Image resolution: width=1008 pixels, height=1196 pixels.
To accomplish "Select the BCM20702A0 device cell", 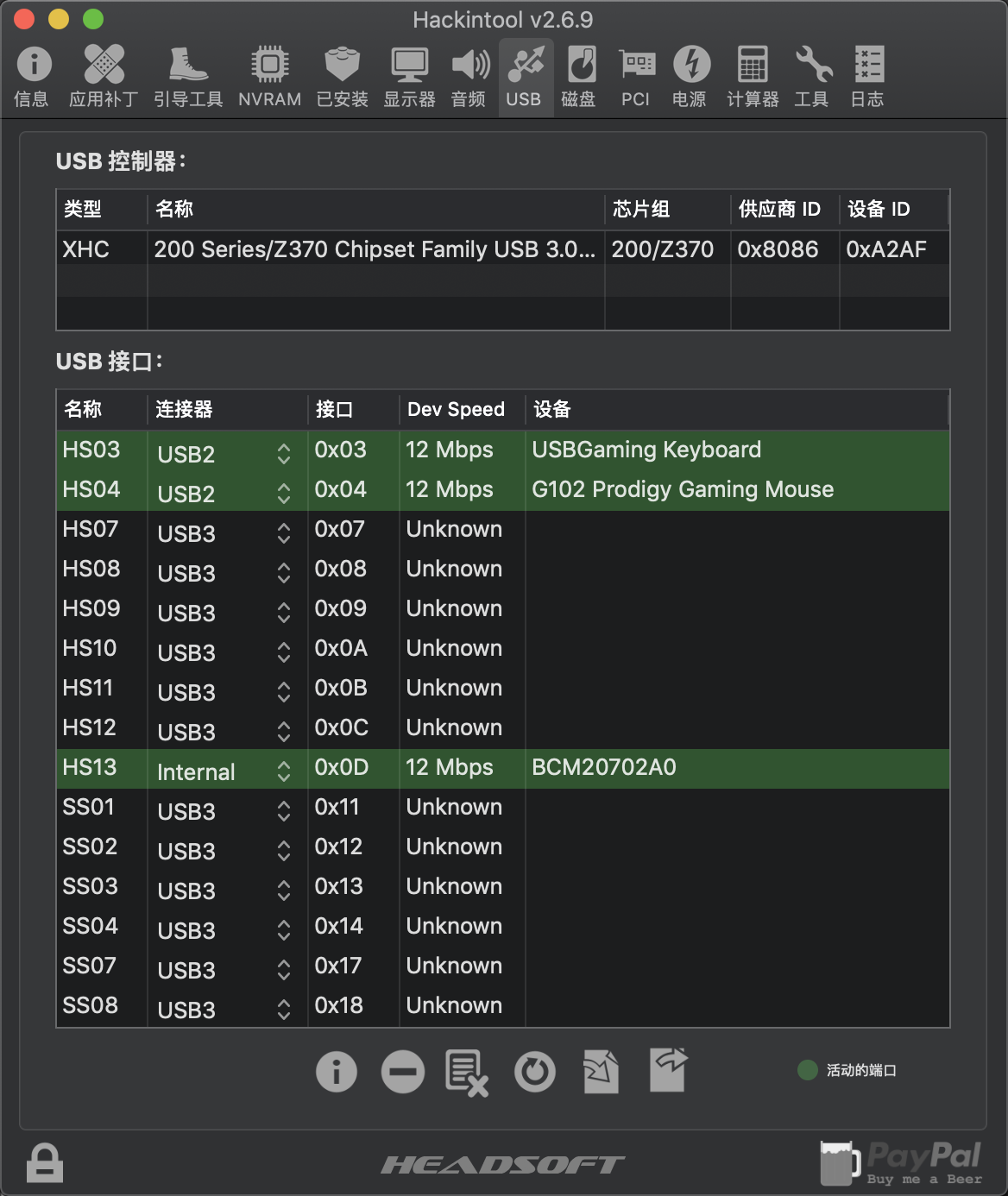I will point(604,767).
